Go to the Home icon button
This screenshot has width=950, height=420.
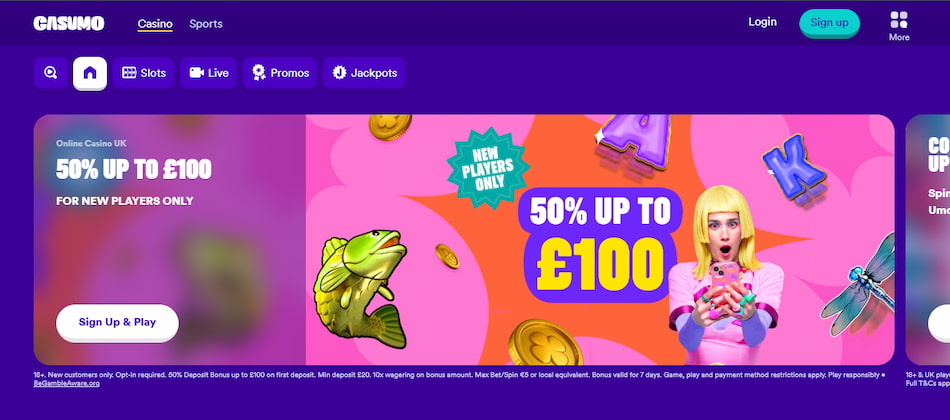pos(90,73)
